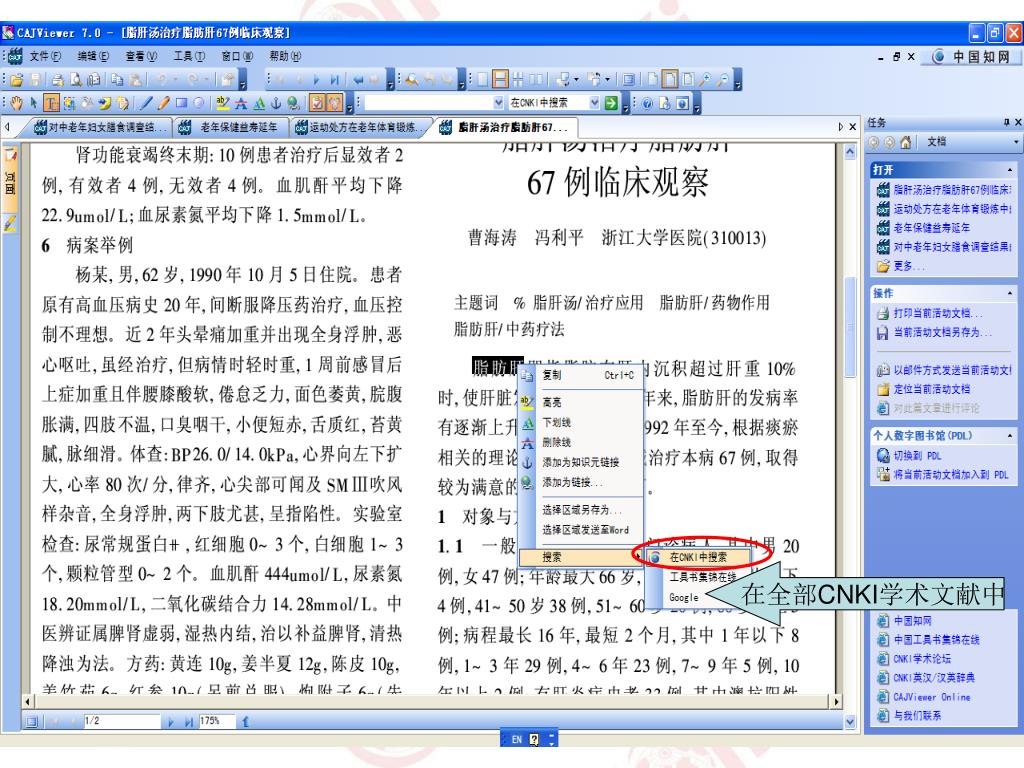The width and height of the screenshot is (1024, 768).
Task: Open the 窗口 menu
Action: [x=237, y=56]
